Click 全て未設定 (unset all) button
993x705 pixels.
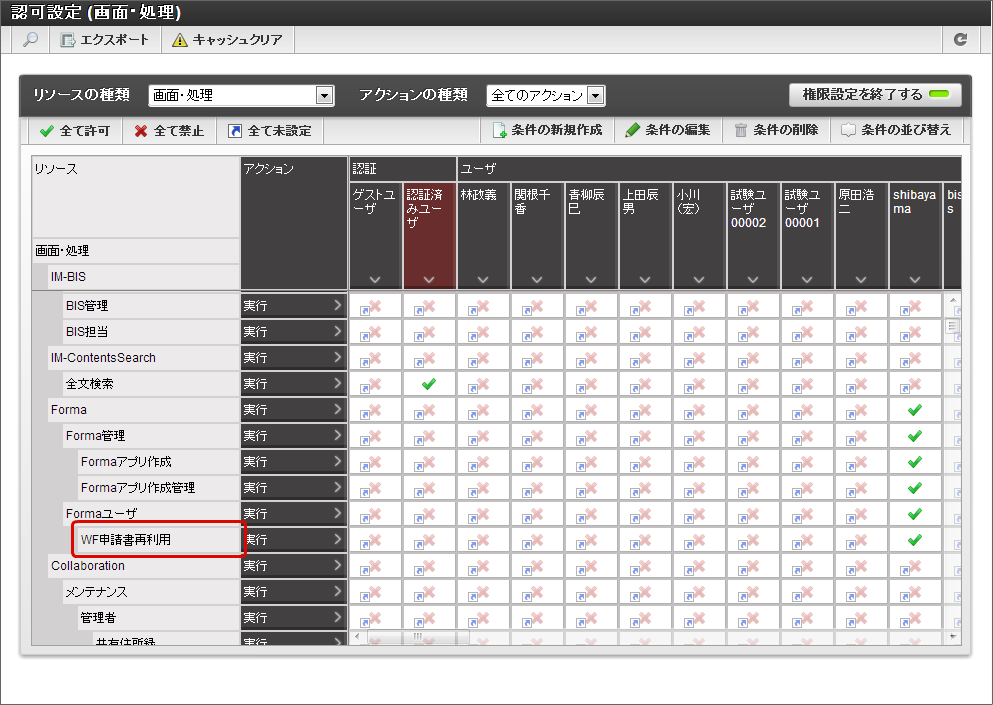pos(270,130)
